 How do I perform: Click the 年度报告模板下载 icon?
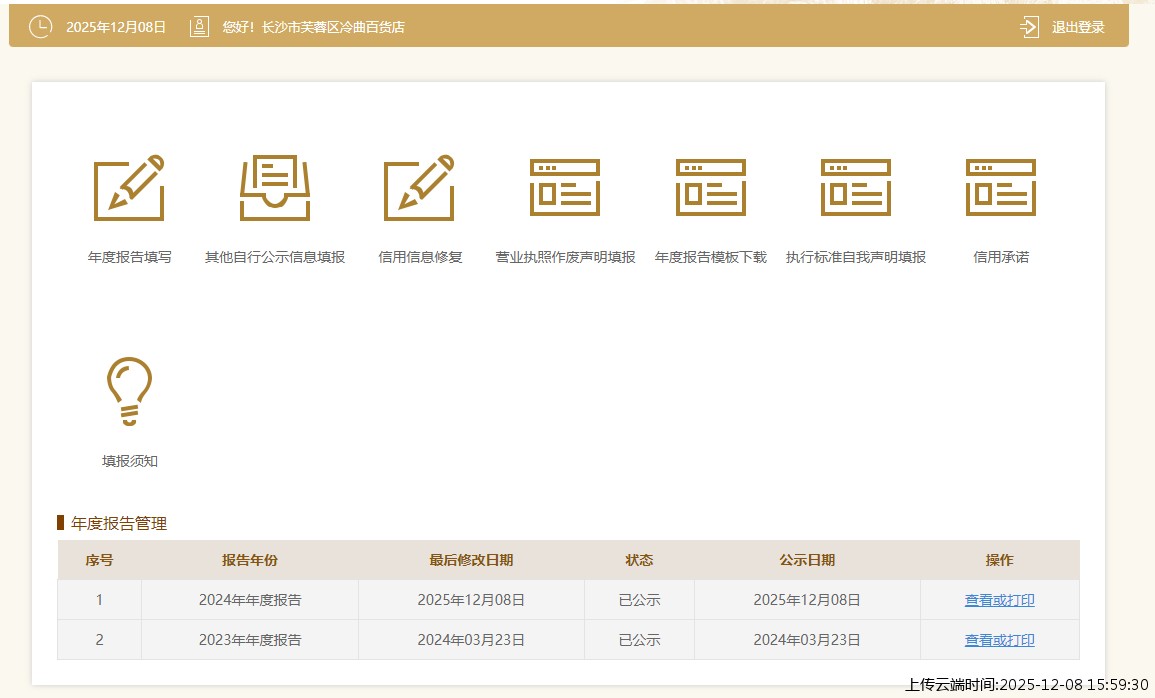711,188
